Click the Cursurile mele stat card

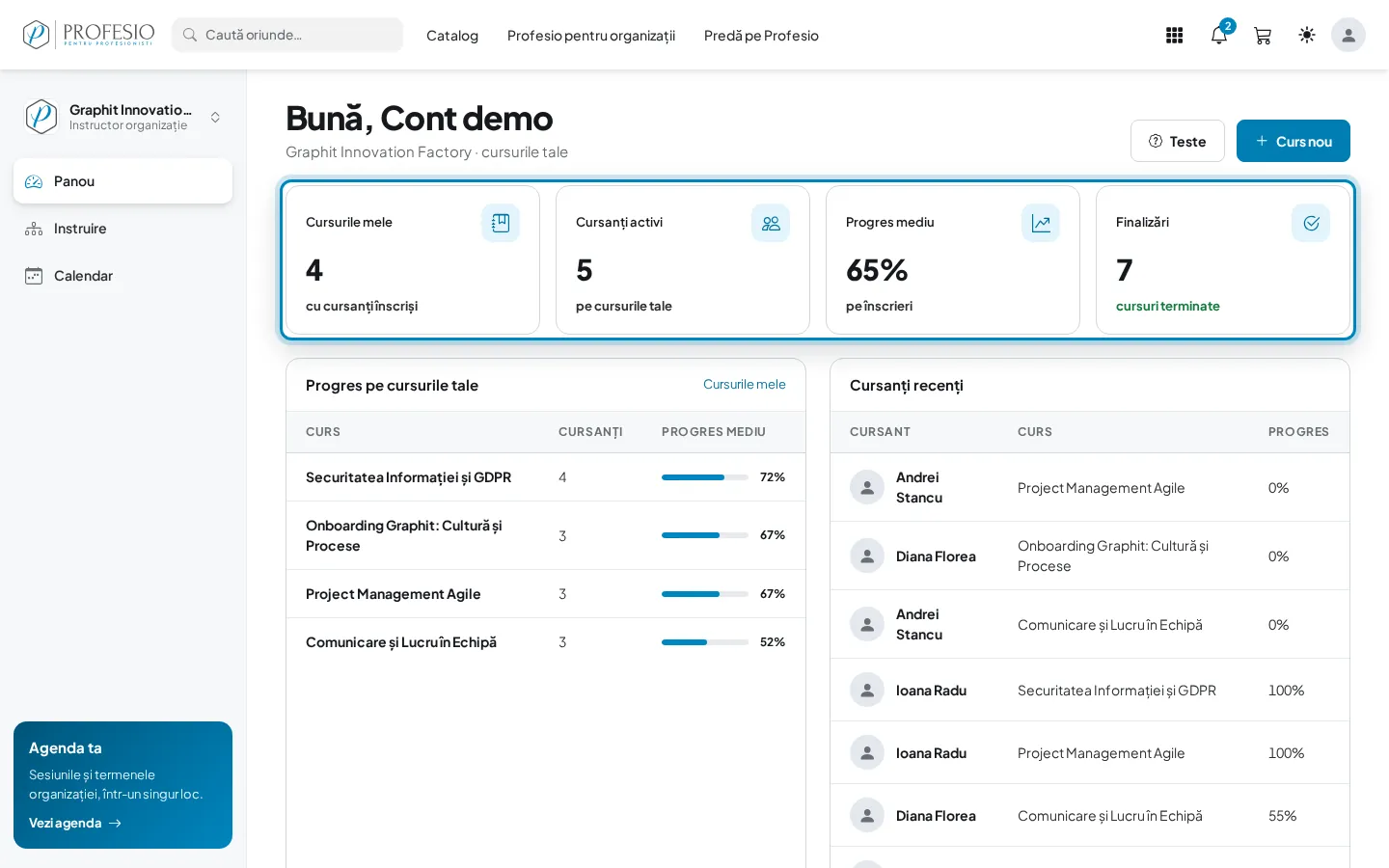pos(413,260)
